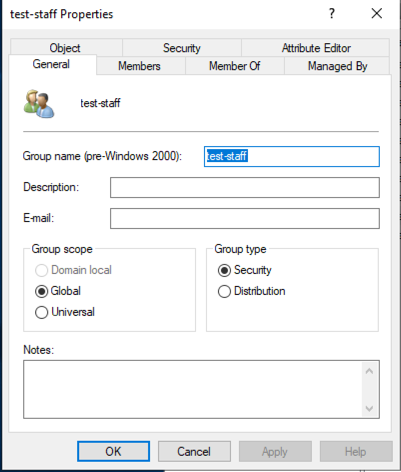The width and height of the screenshot is (401, 472).
Task: Click the test-staff group icon
Action: tap(39, 104)
